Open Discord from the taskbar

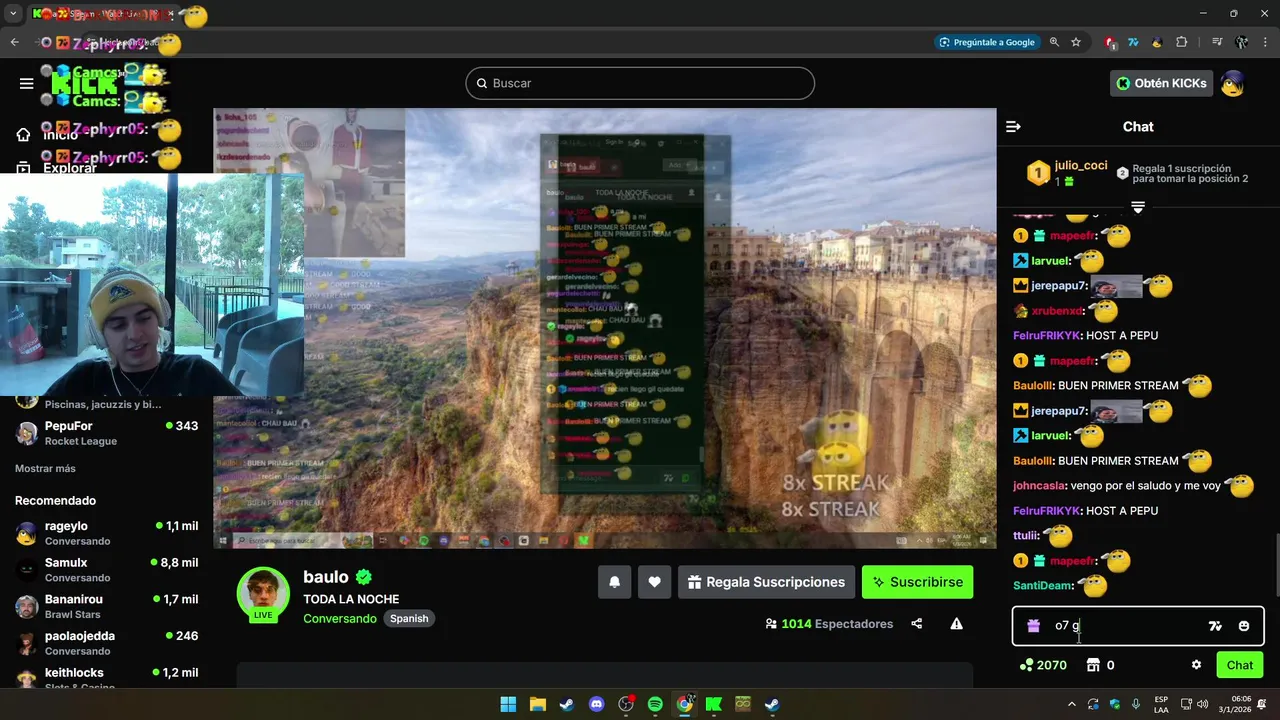click(x=597, y=704)
